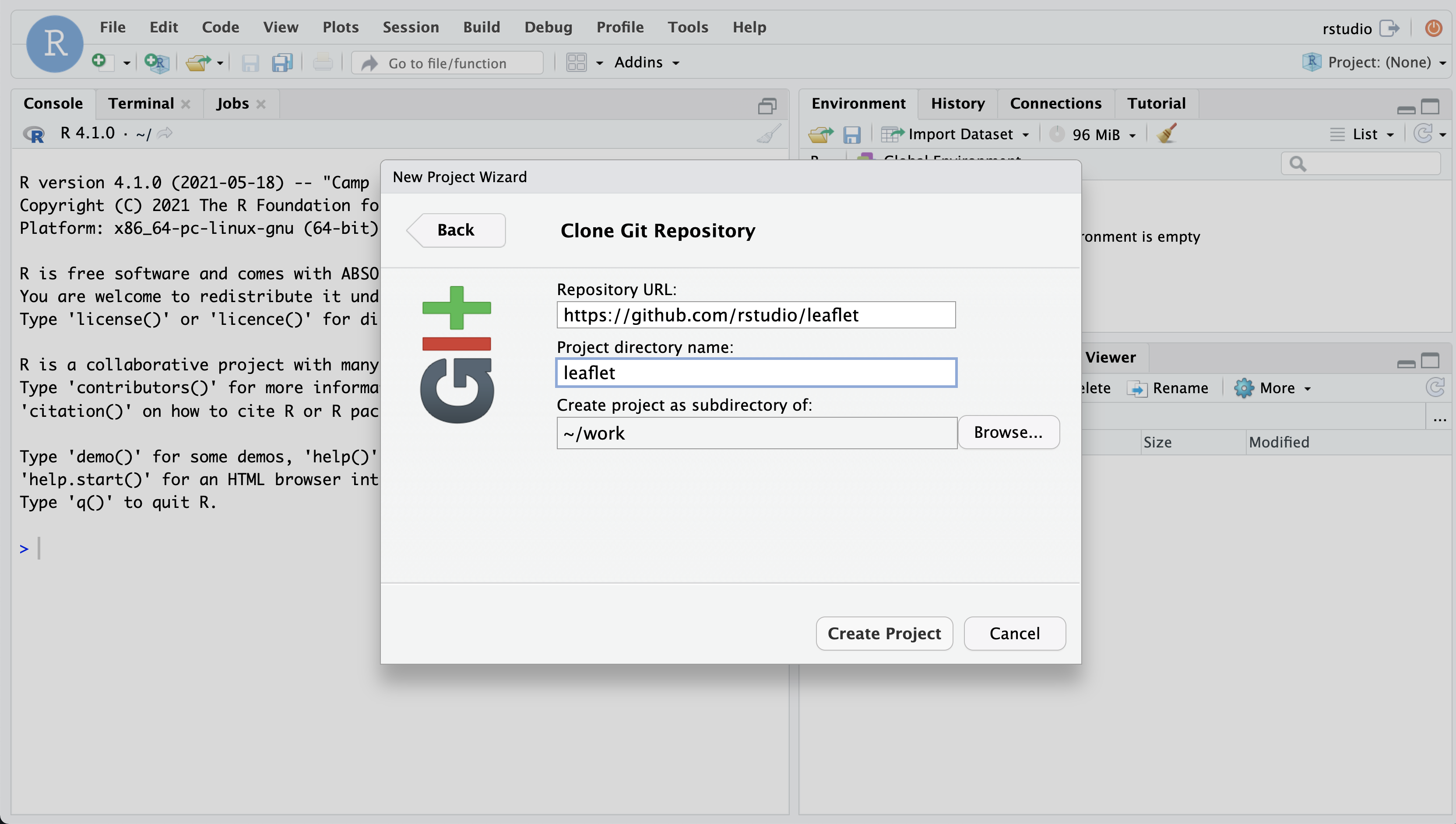The image size is (1456, 824).
Task: Maximize the Environment pane
Action: coord(1430,106)
